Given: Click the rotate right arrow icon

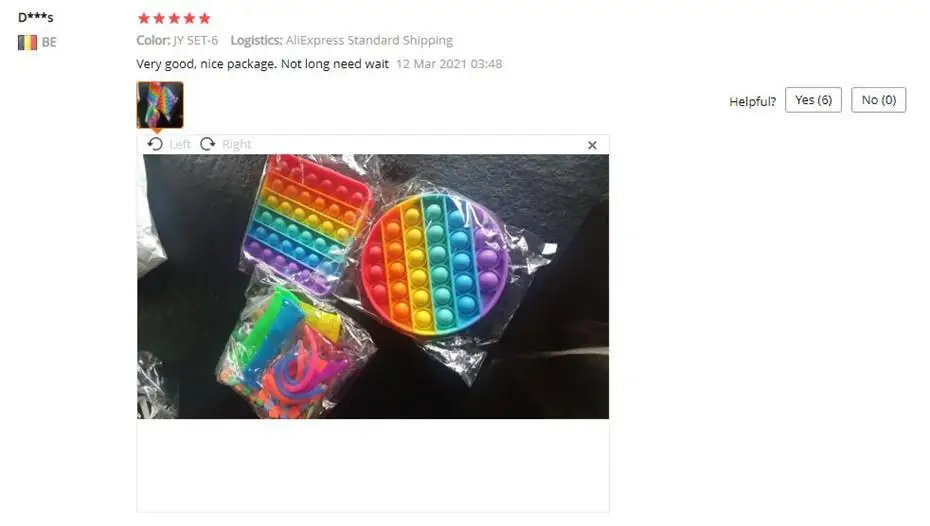Looking at the screenshot, I should (x=207, y=144).
